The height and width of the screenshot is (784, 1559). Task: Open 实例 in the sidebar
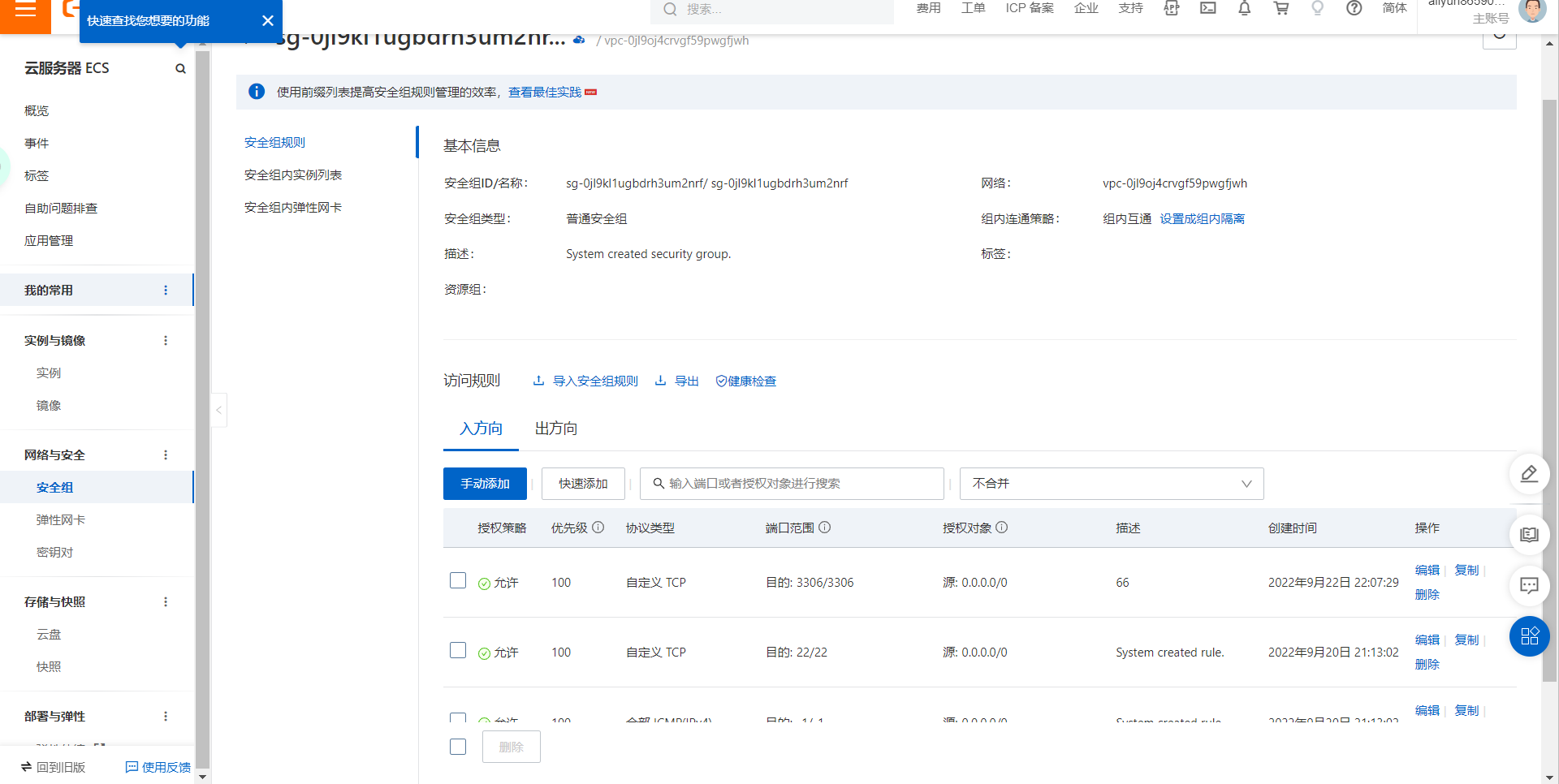[x=48, y=373]
